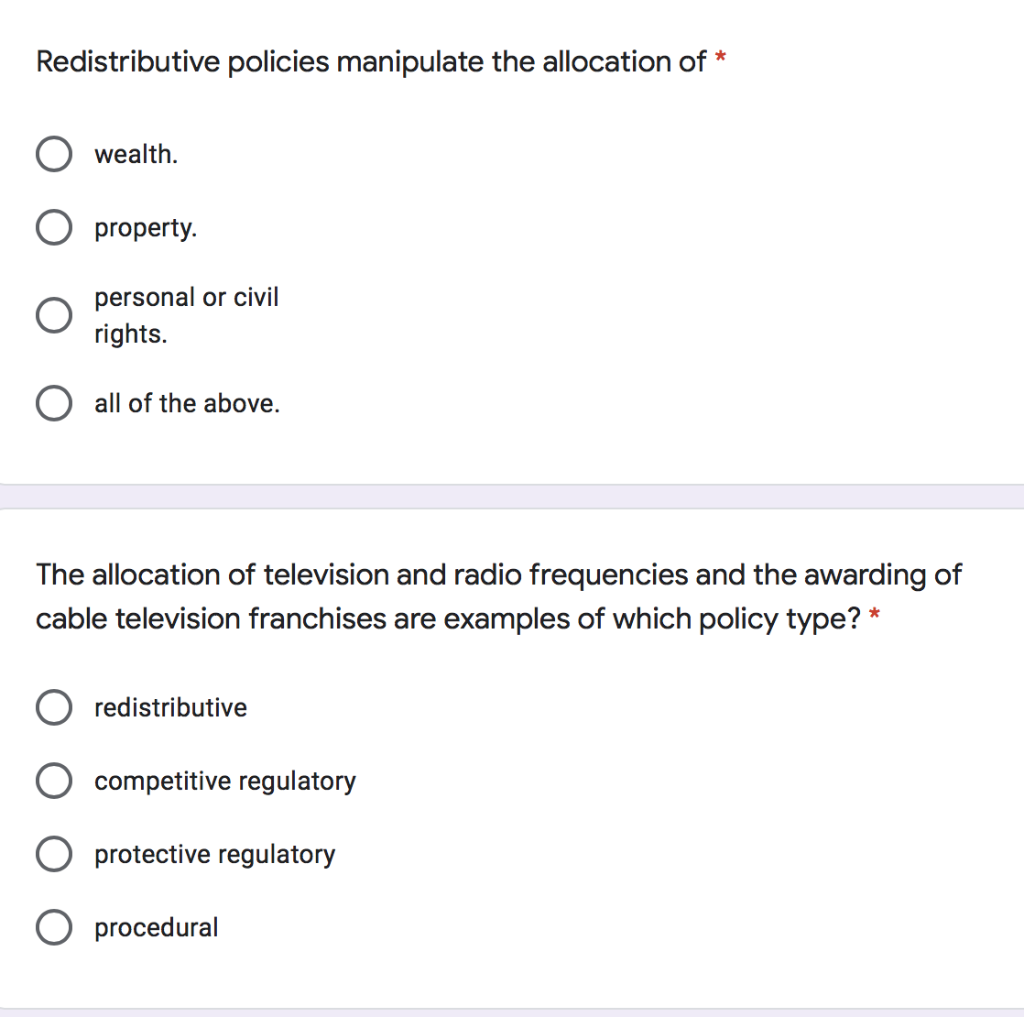Click the "redistributive" option label text
The width and height of the screenshot is (1024, 1017).
pos(170,707)
